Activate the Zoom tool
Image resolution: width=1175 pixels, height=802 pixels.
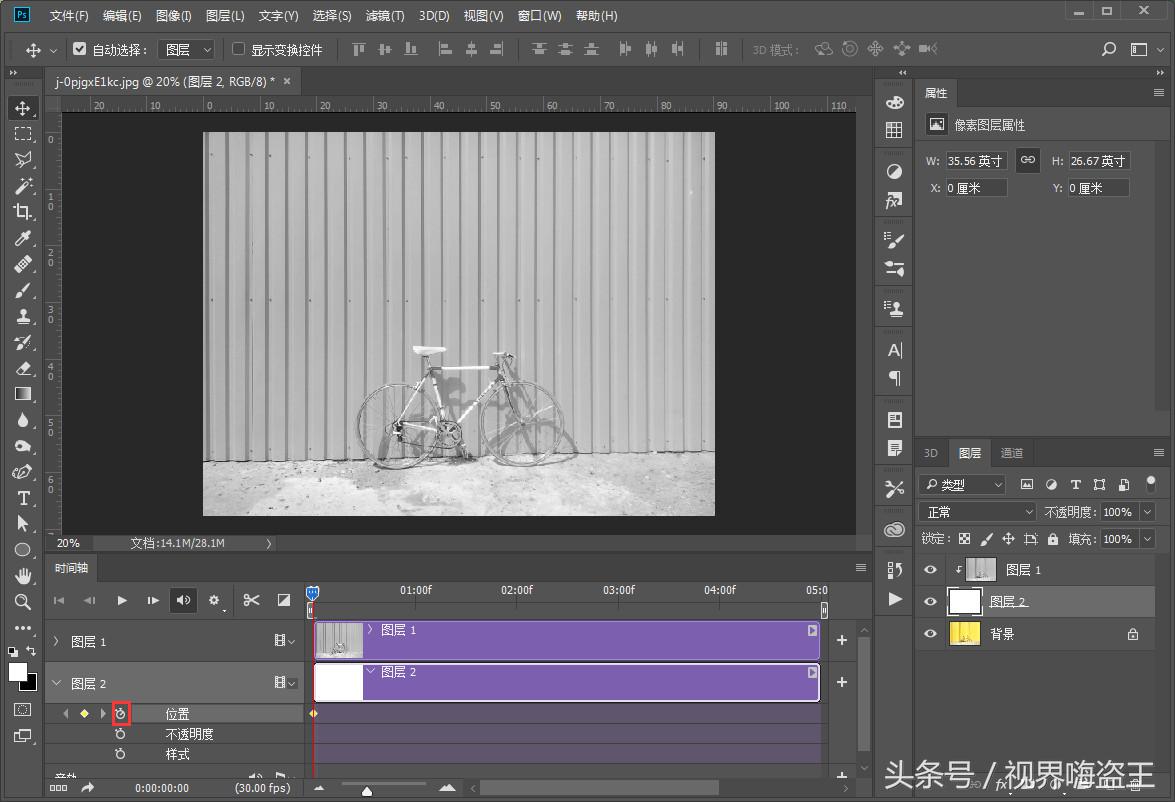22,601
